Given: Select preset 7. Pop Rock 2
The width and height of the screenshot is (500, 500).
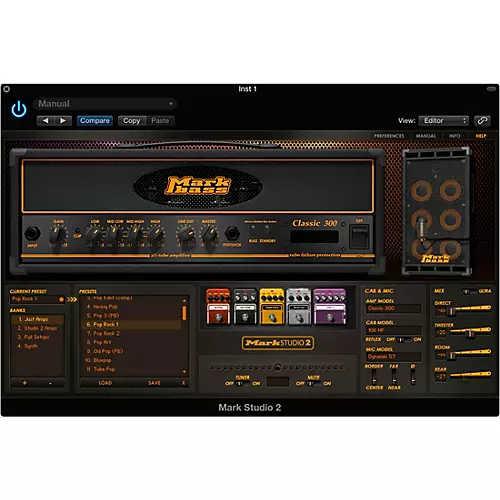Looking at the screenshot, I should [x=132, y=333].
